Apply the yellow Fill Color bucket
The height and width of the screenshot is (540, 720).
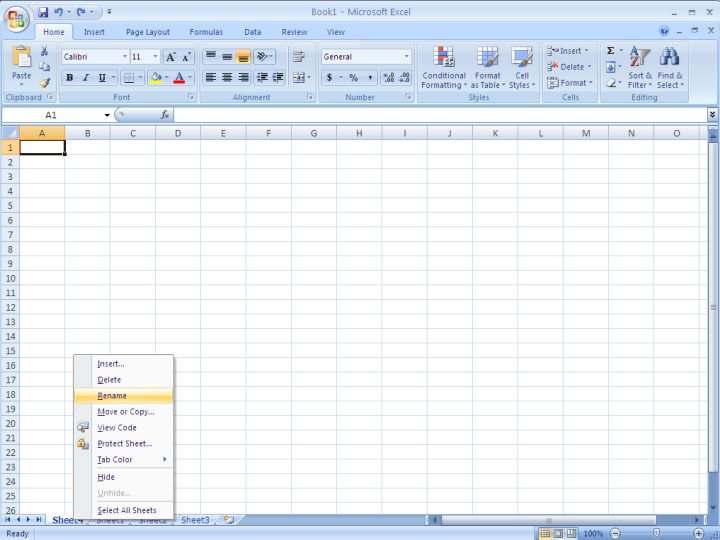pyautogui.click(x=156, y=78)
